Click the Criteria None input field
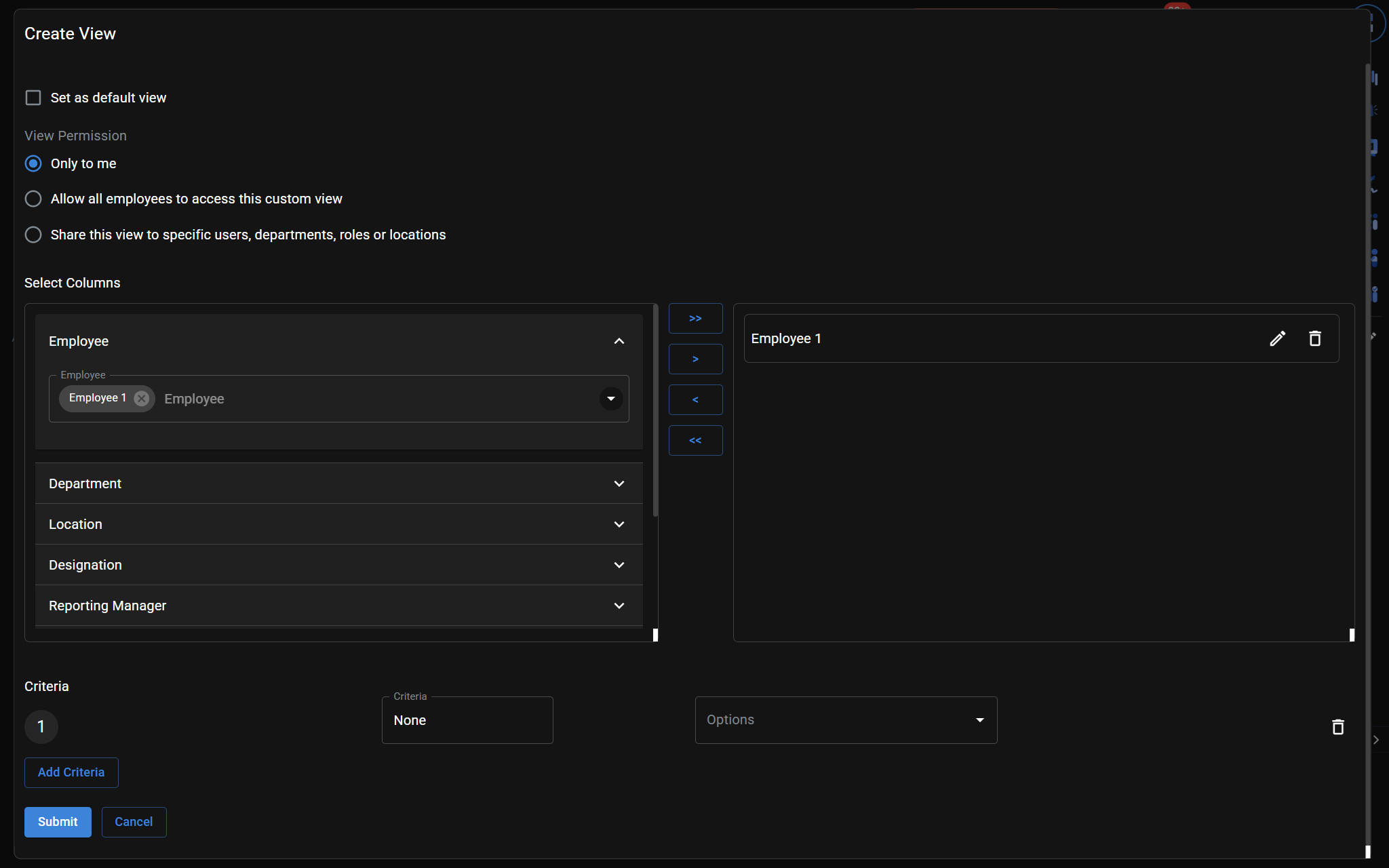Viewport: 1389px width, 868px height. [x=467, y=720]
